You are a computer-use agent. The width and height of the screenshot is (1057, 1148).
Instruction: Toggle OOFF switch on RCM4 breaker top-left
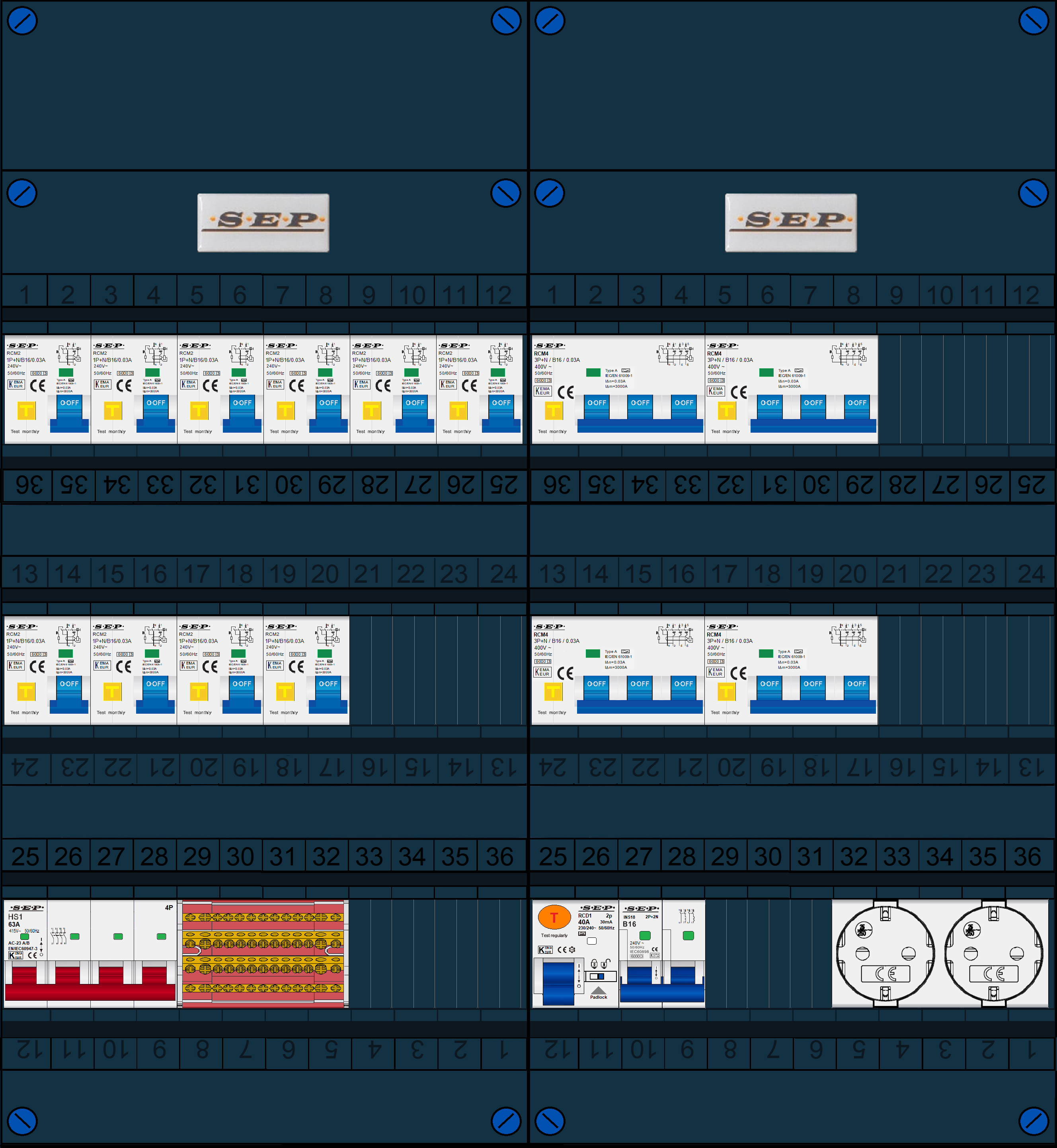(x=601, y=400)
